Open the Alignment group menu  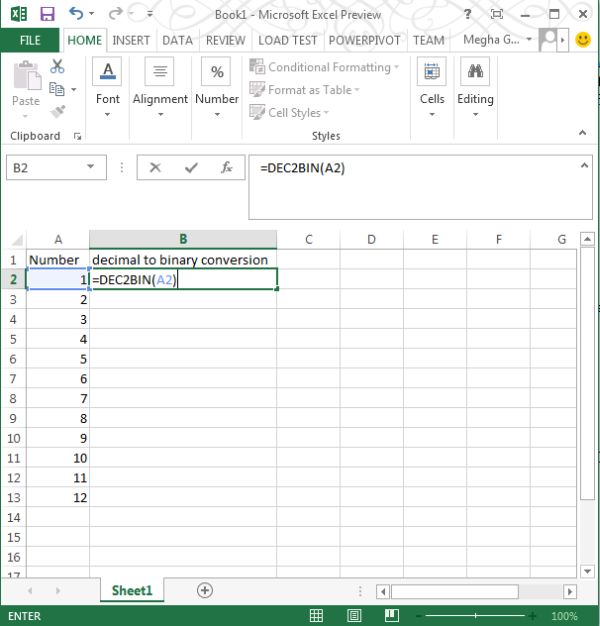pos(160,88)
